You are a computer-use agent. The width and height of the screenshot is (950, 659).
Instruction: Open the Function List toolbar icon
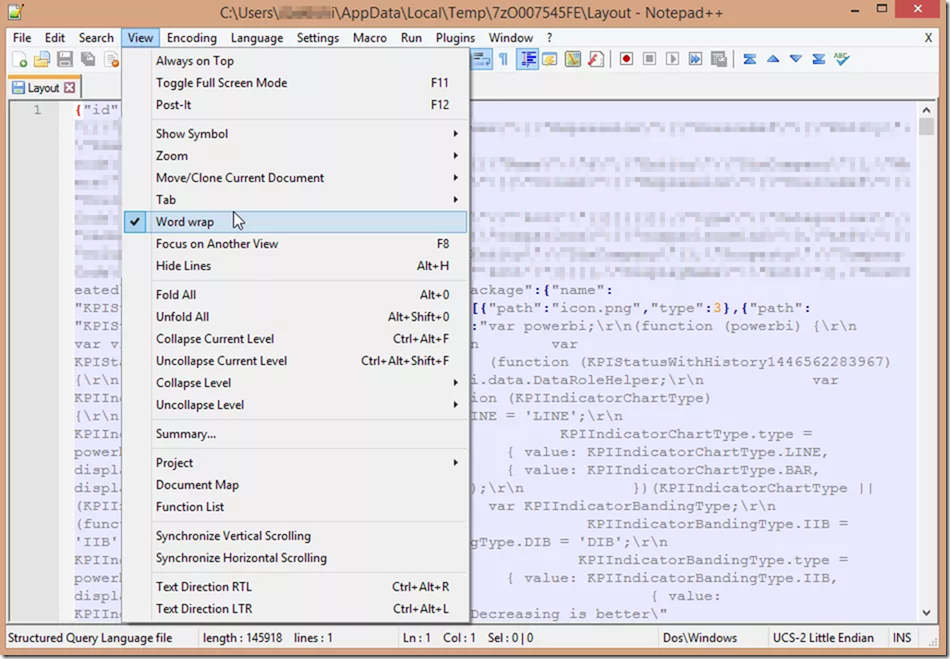pos(596,59)
